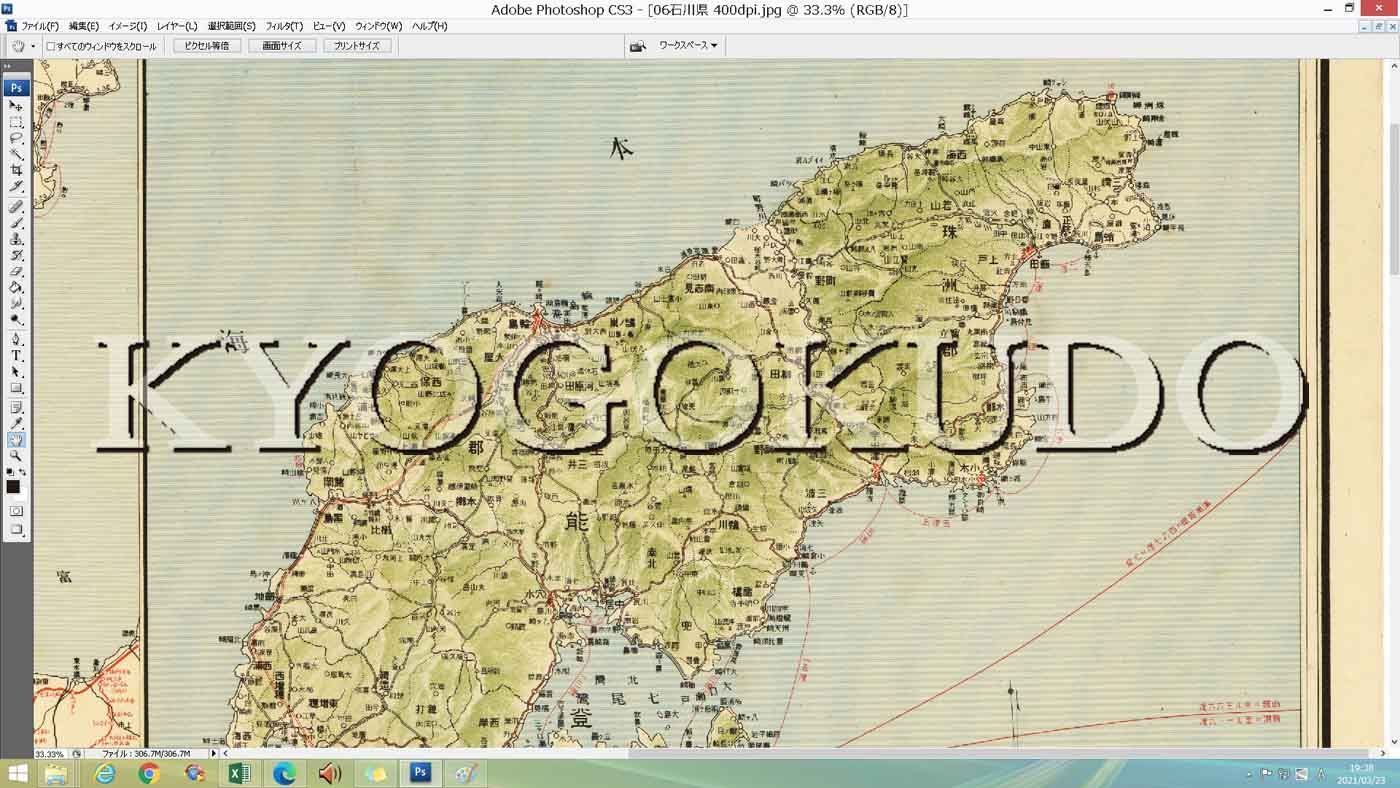Expand the status bar info arrow menu
This screenshot has width=1400, height=788.
(213, 753)
